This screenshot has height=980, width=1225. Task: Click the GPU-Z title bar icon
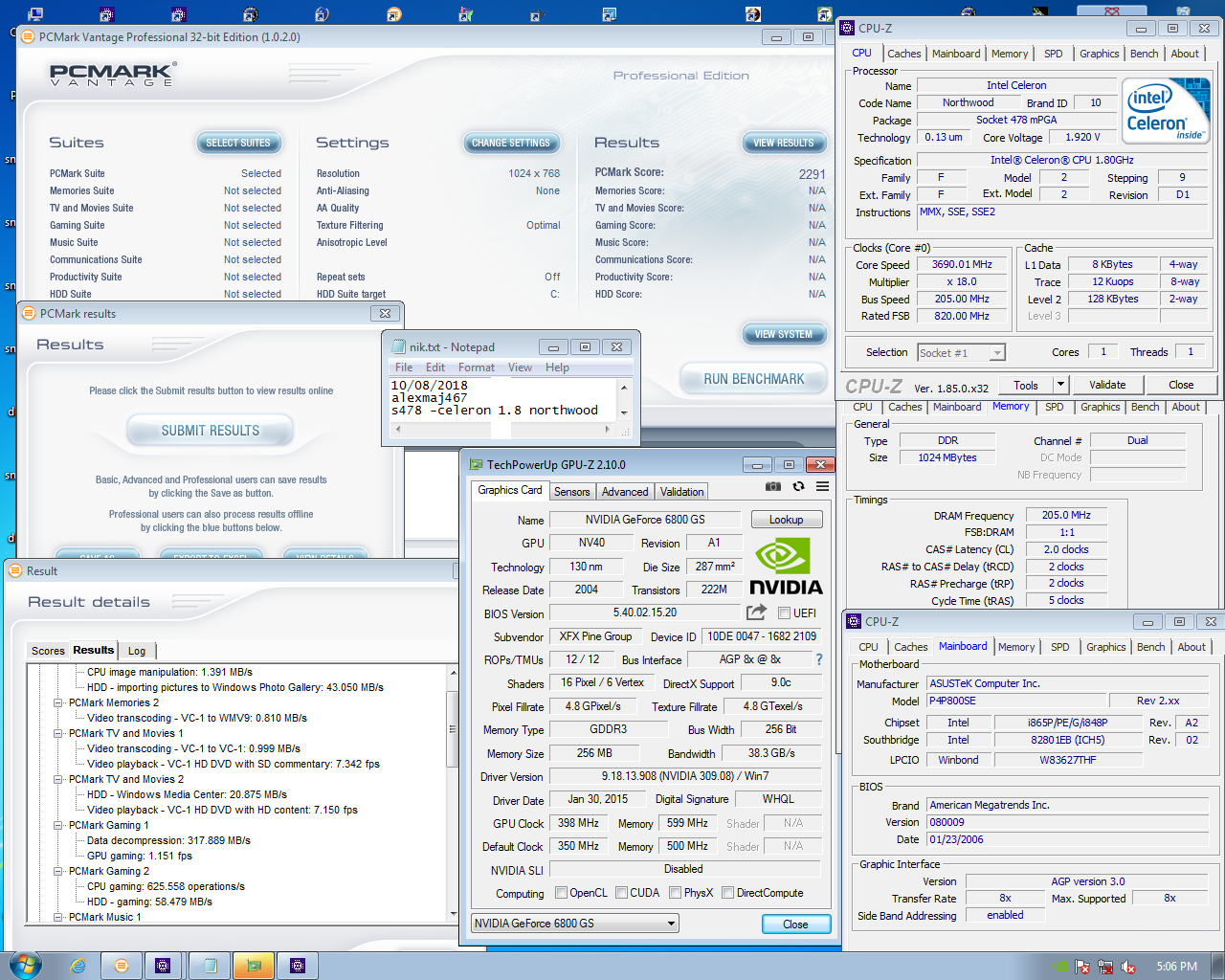[476, 464]
